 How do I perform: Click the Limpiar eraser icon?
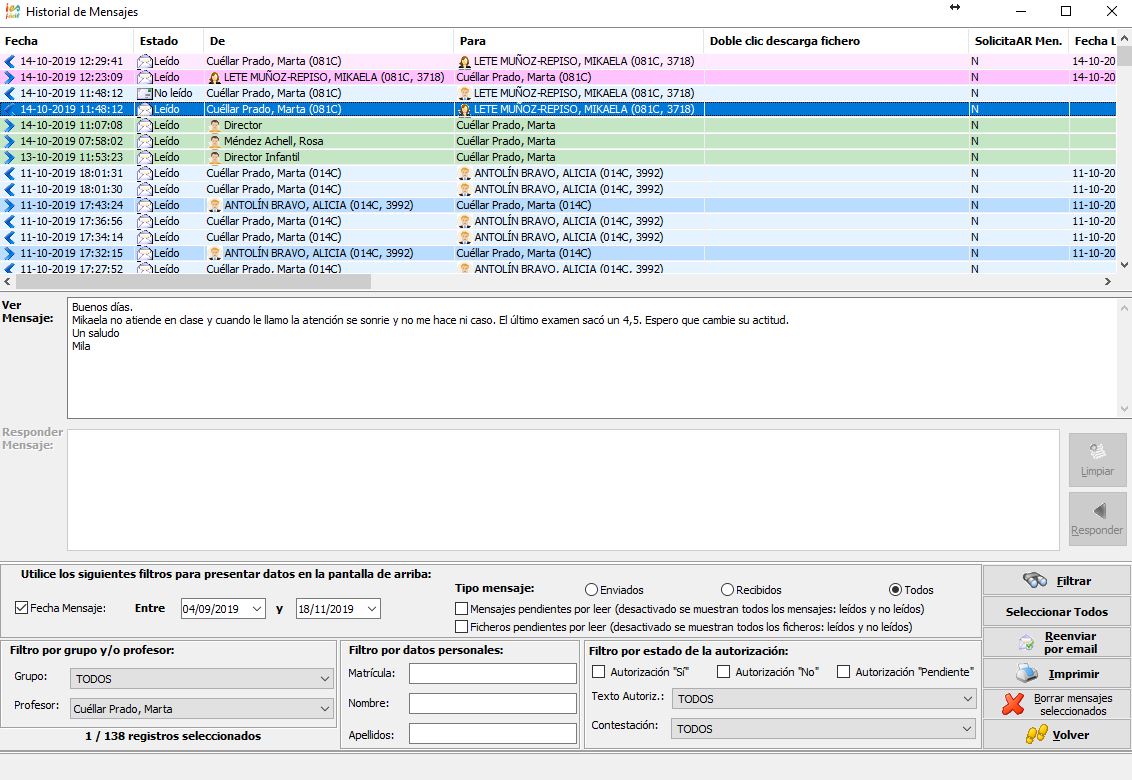(1097, 452)
